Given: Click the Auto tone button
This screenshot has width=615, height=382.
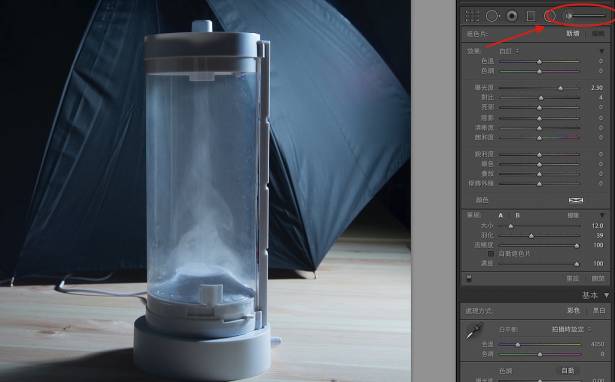Looking at the screenshot, I should click(568, 370).
